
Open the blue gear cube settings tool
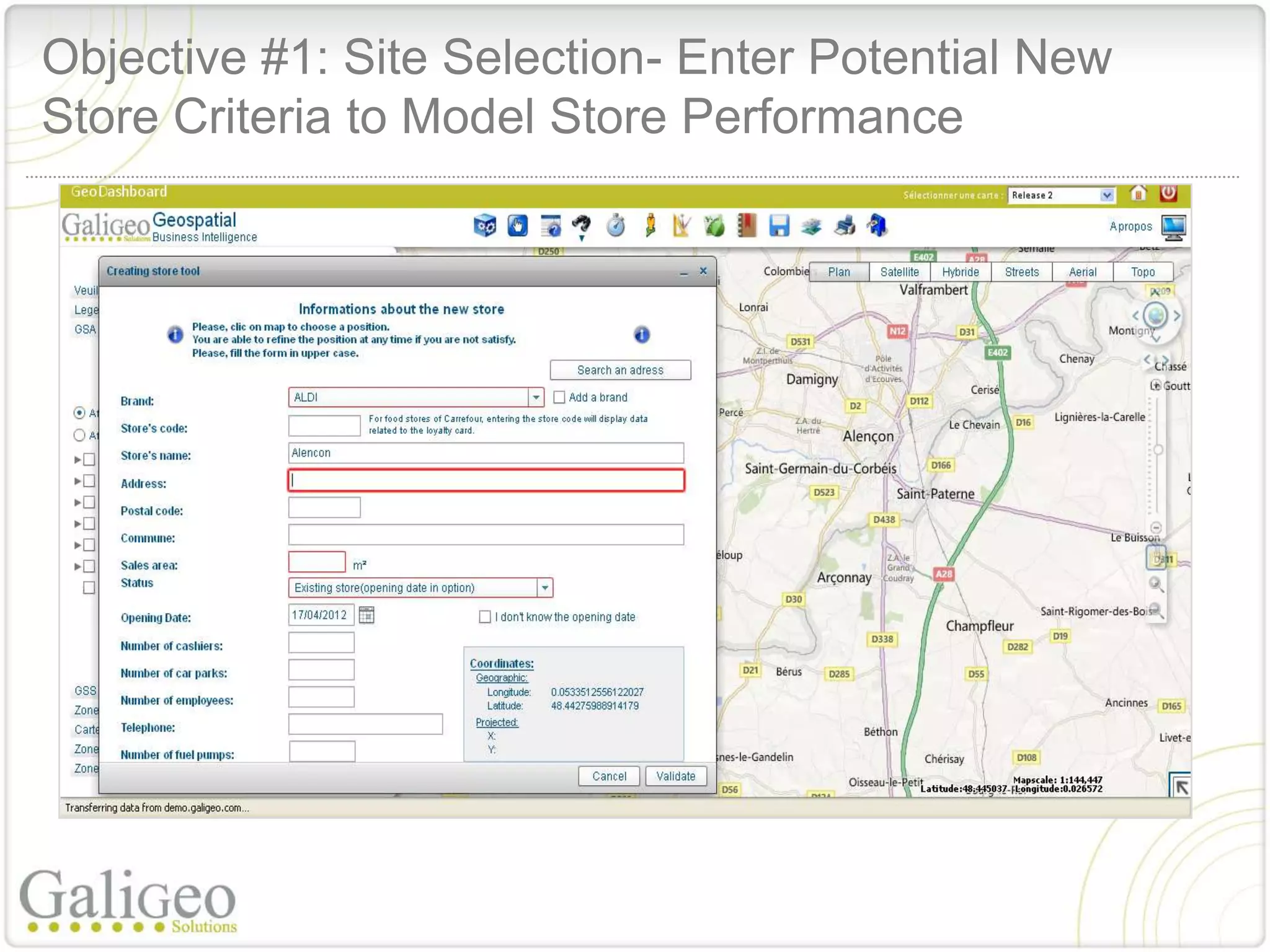484,226
